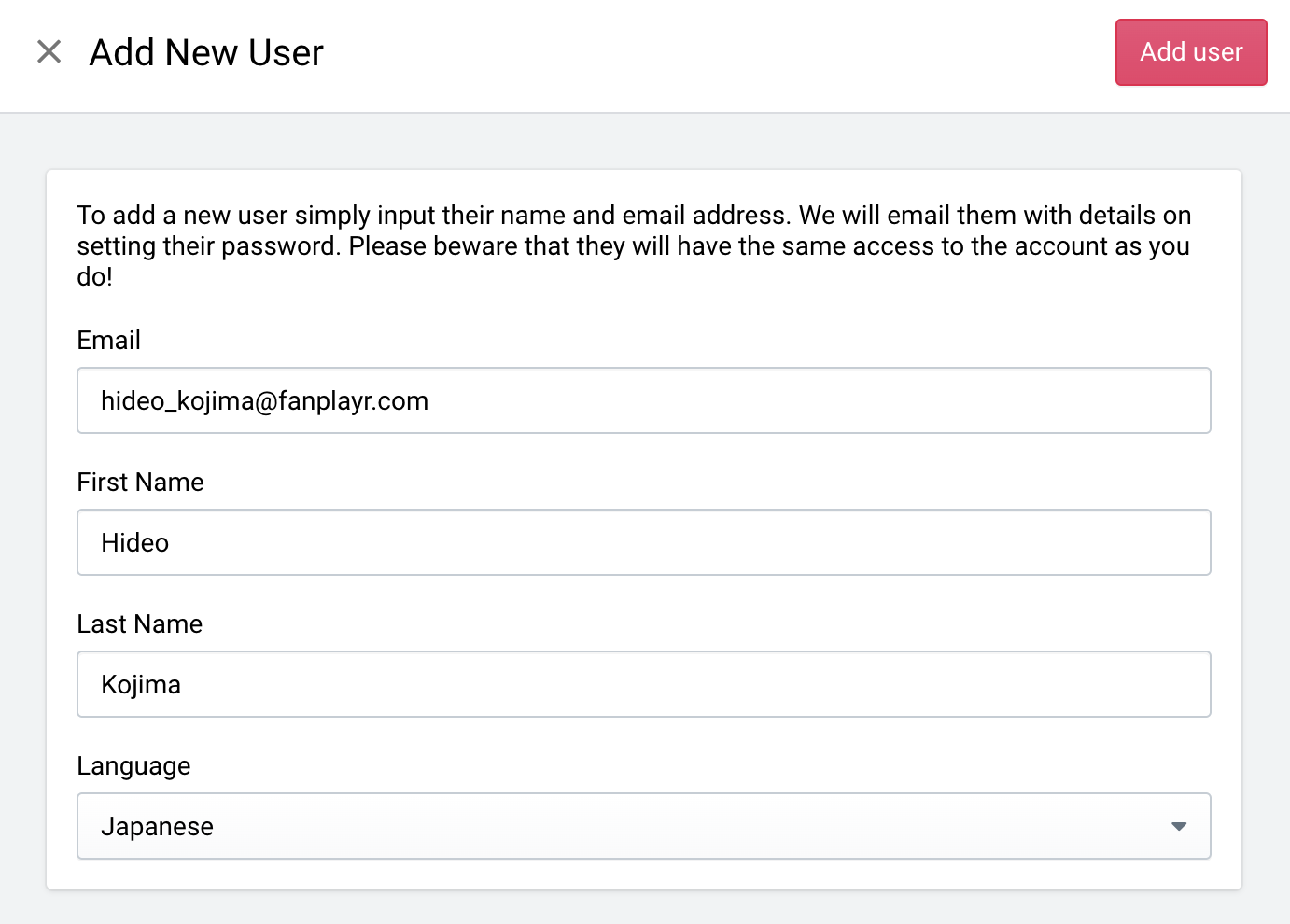Open the Language dropdown showing Japanese

(644, 826)
